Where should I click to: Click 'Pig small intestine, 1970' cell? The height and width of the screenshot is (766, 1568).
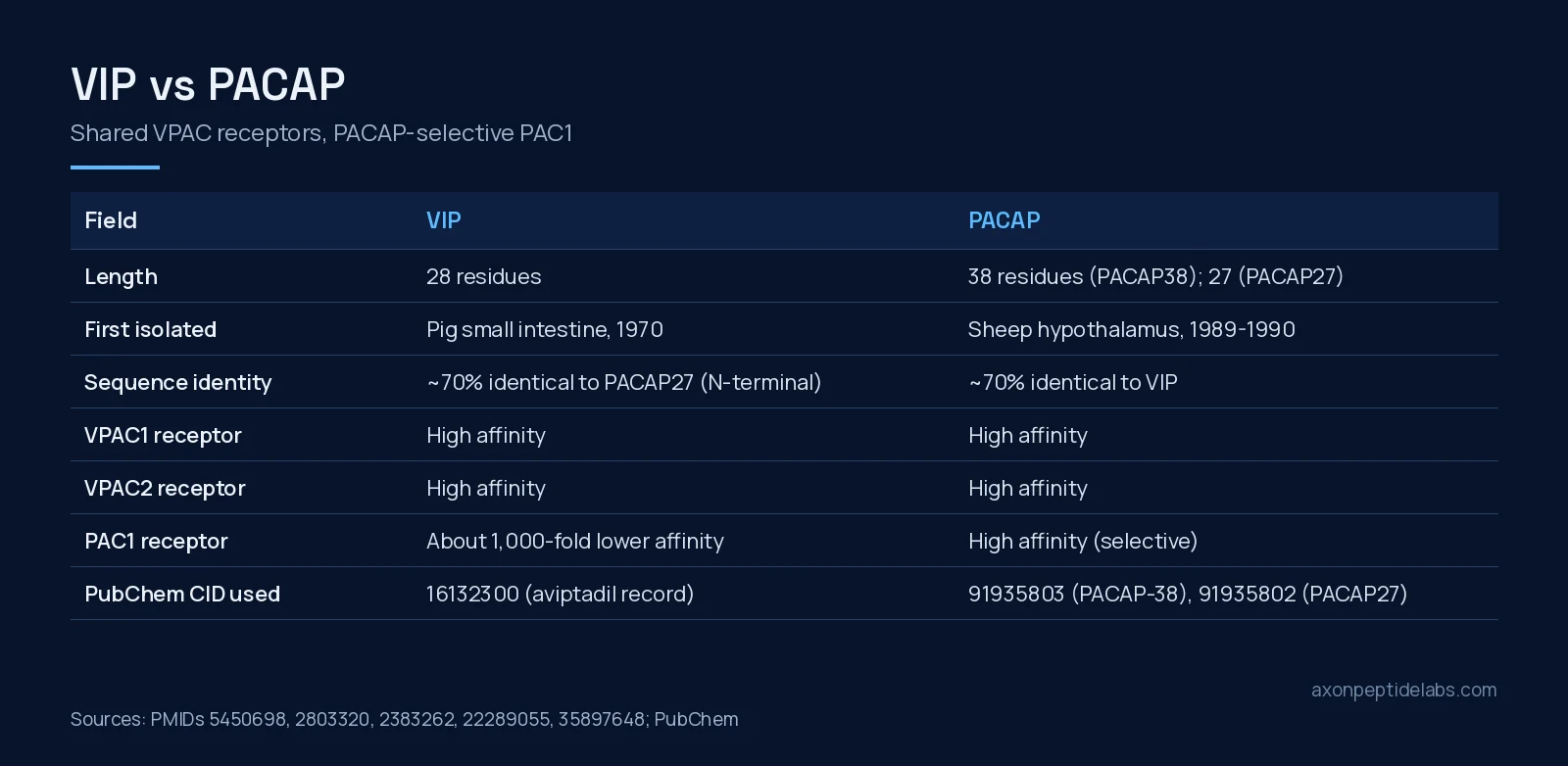point(545,330)
